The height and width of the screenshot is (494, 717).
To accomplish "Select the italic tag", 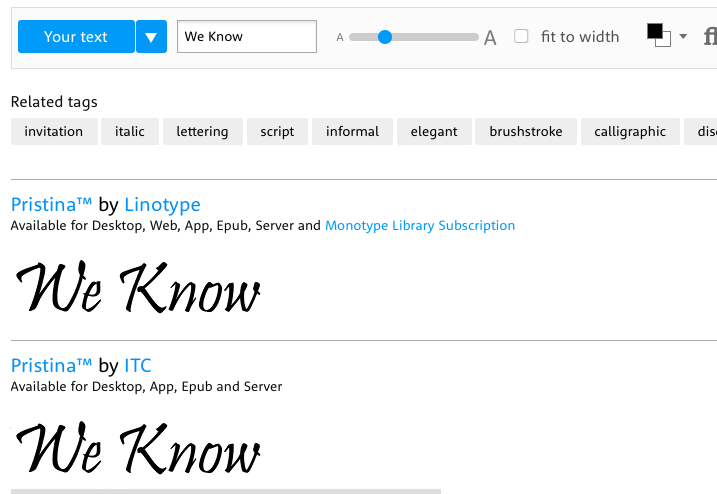I will coord(130,132).
